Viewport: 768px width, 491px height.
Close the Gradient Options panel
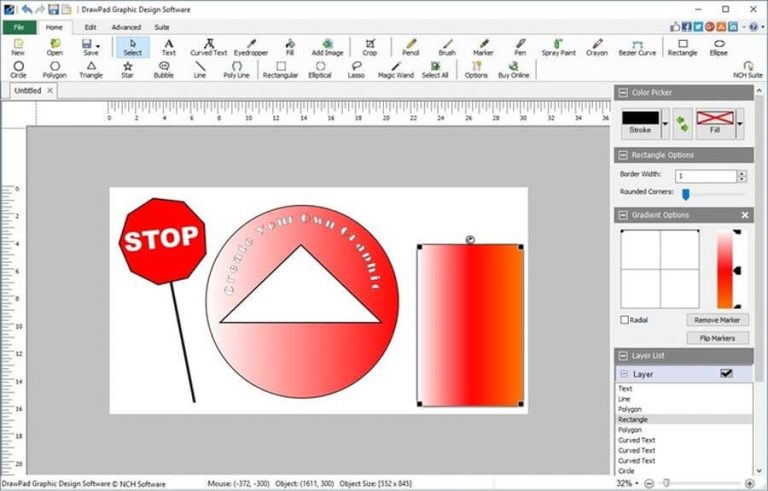(x=744, y=215)
